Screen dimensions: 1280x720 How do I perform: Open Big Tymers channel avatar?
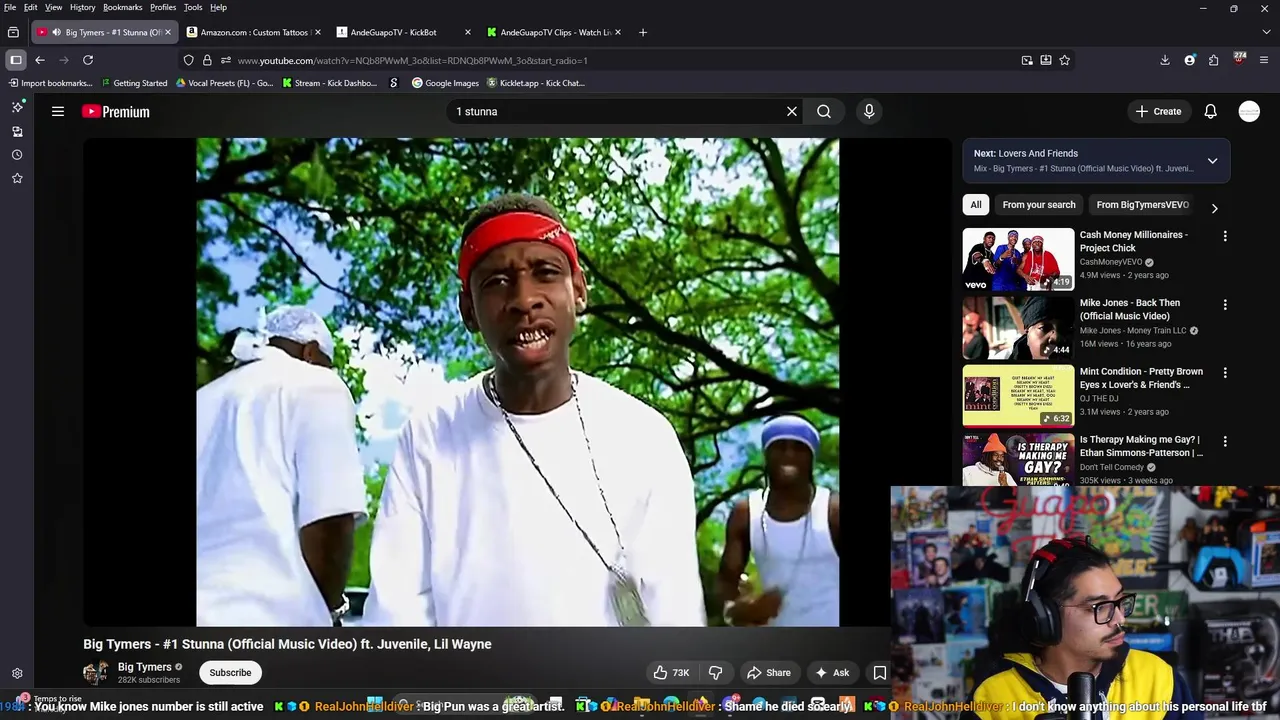[96, 673]
